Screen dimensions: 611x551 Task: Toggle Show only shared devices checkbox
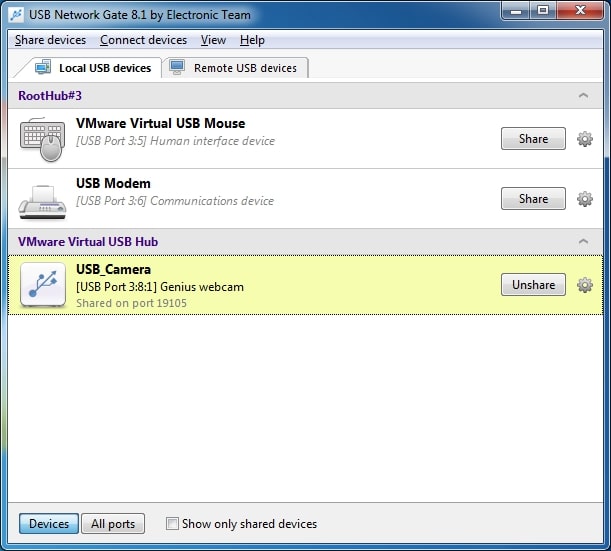click(x=172, y=523)
